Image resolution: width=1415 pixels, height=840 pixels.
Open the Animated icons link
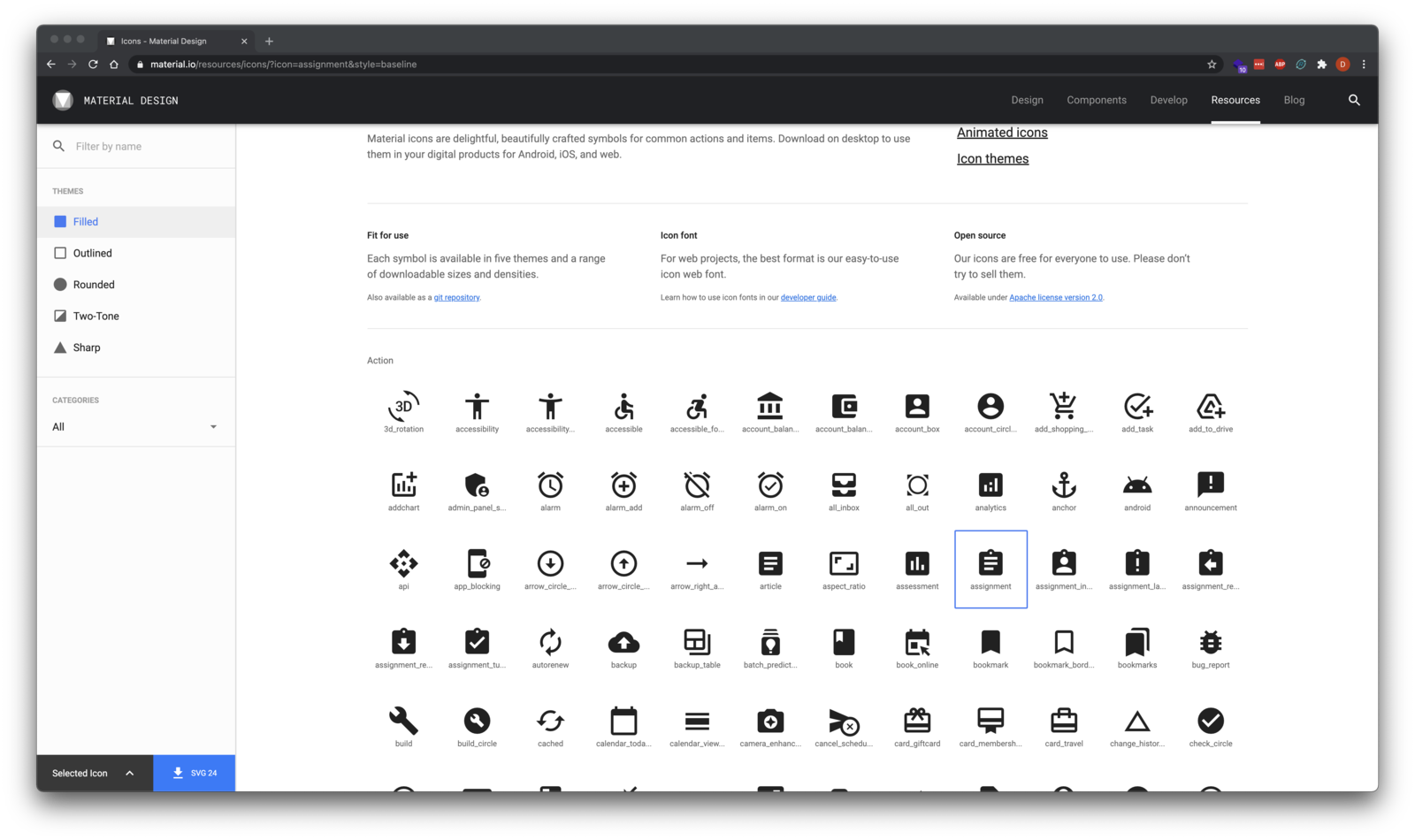(x=1002, y=133)
